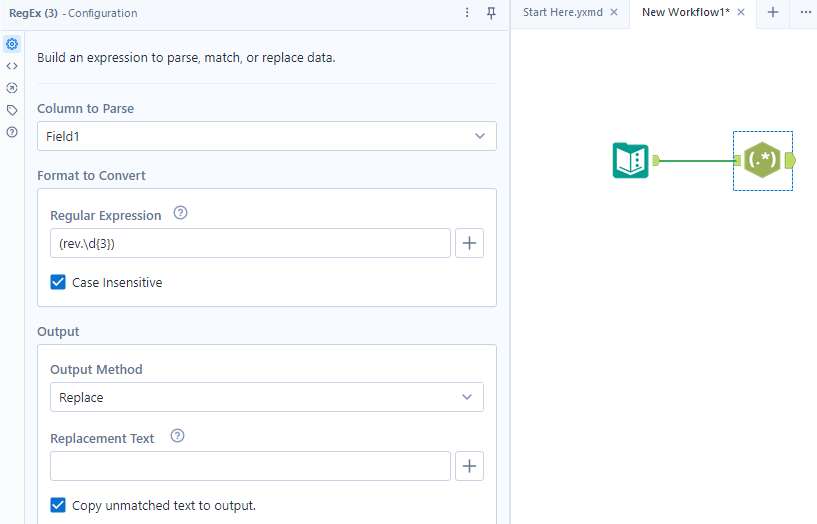817x524 pixels.
Task: Click help icon beside Replacement Text label
Action: click(178, 436)
